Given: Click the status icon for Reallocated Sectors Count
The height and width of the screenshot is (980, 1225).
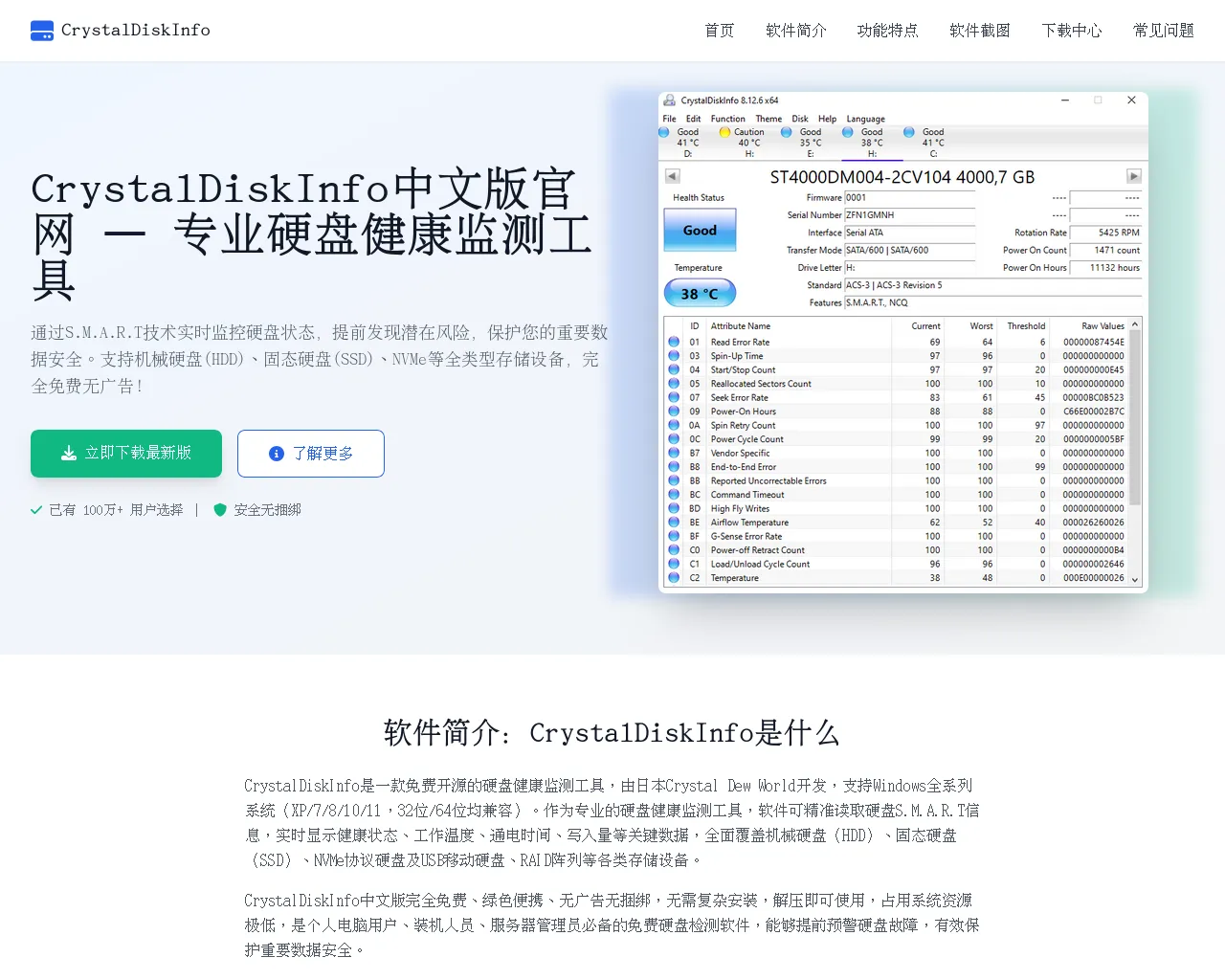Looking at the screenshot, I should pos(674,384).
